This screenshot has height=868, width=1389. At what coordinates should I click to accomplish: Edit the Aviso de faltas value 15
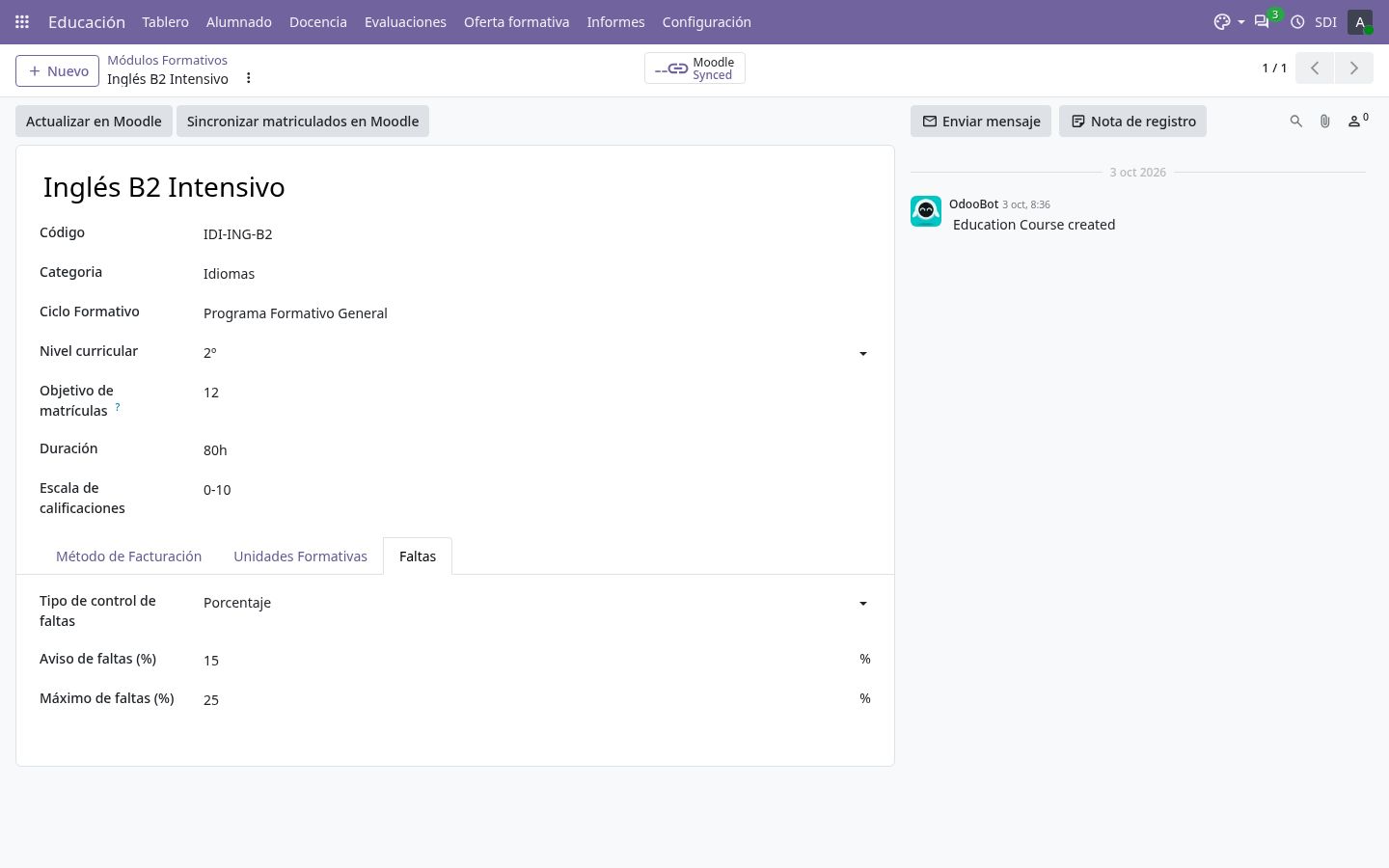point(526,661)
